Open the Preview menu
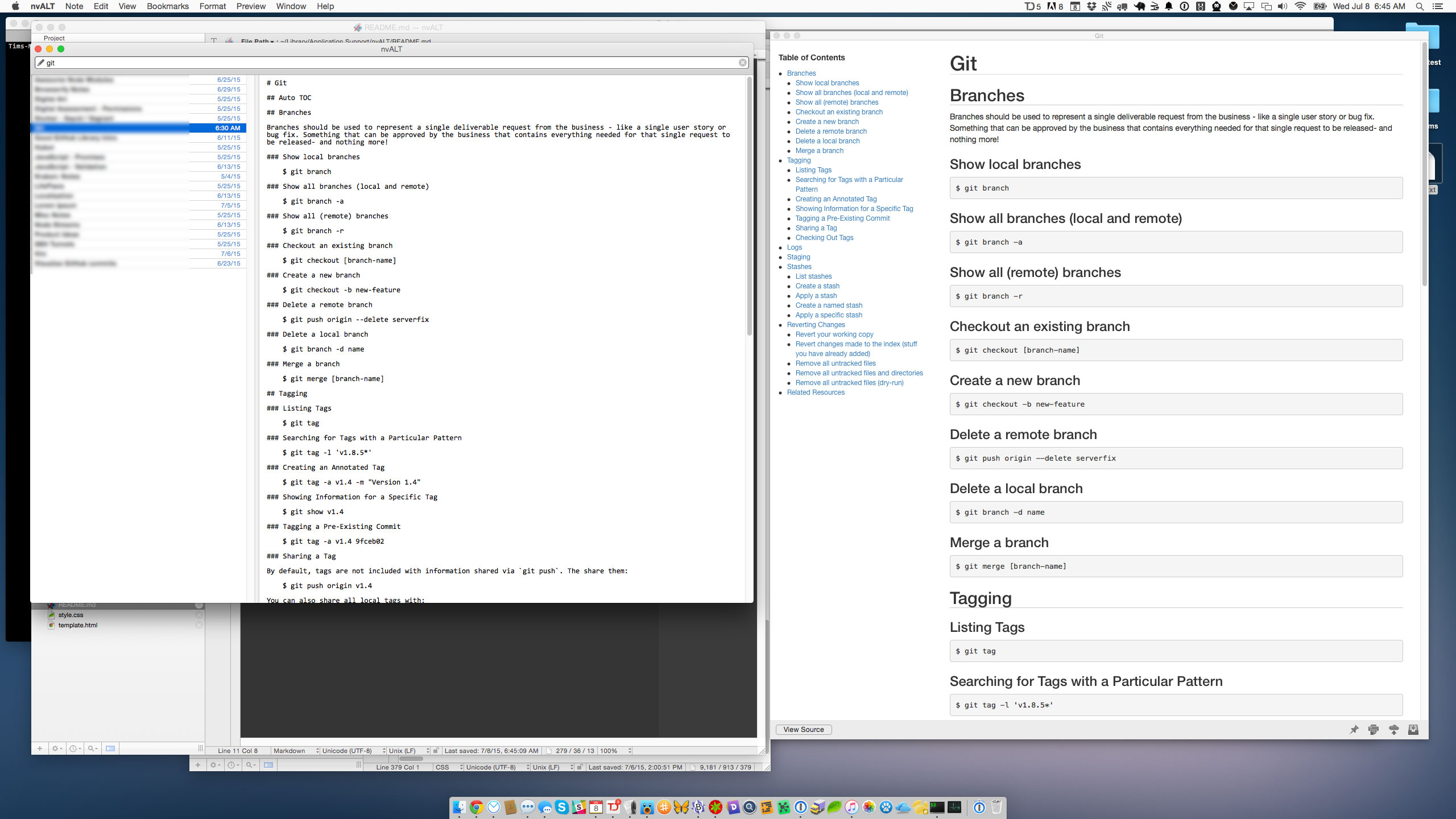 coord(251,6)
